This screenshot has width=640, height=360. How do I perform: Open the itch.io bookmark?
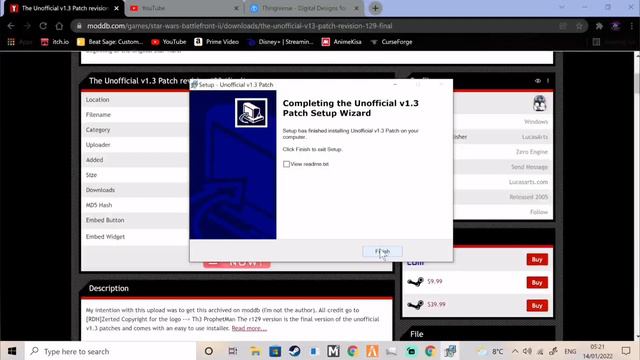click(x=55, y=42)
